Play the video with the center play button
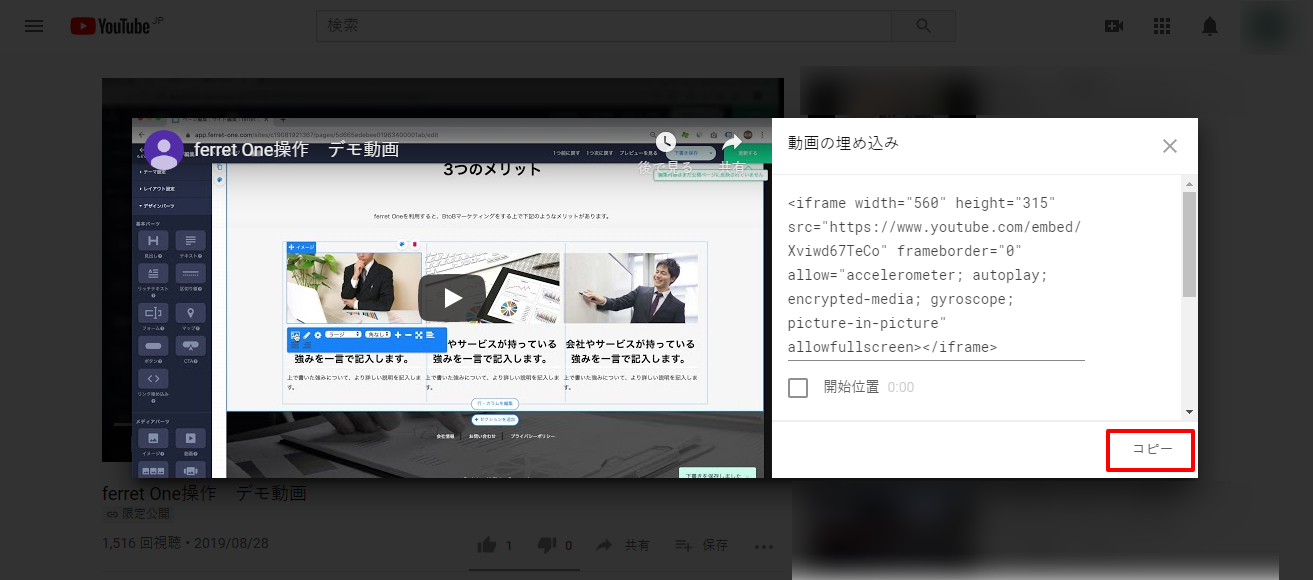Viewport: 1313px width, 580px height. [x=452, y=297]
